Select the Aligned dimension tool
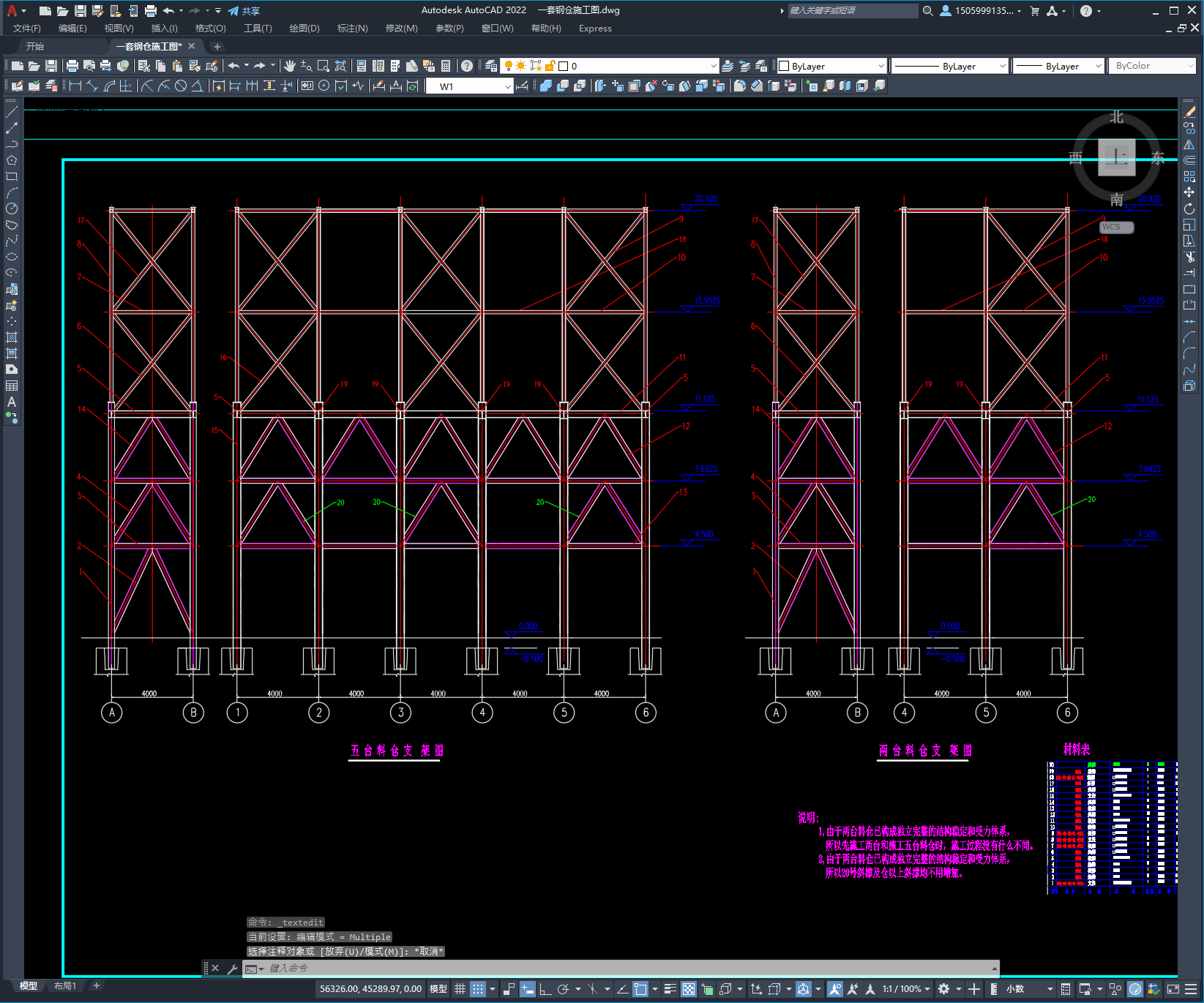 (92, 86)
